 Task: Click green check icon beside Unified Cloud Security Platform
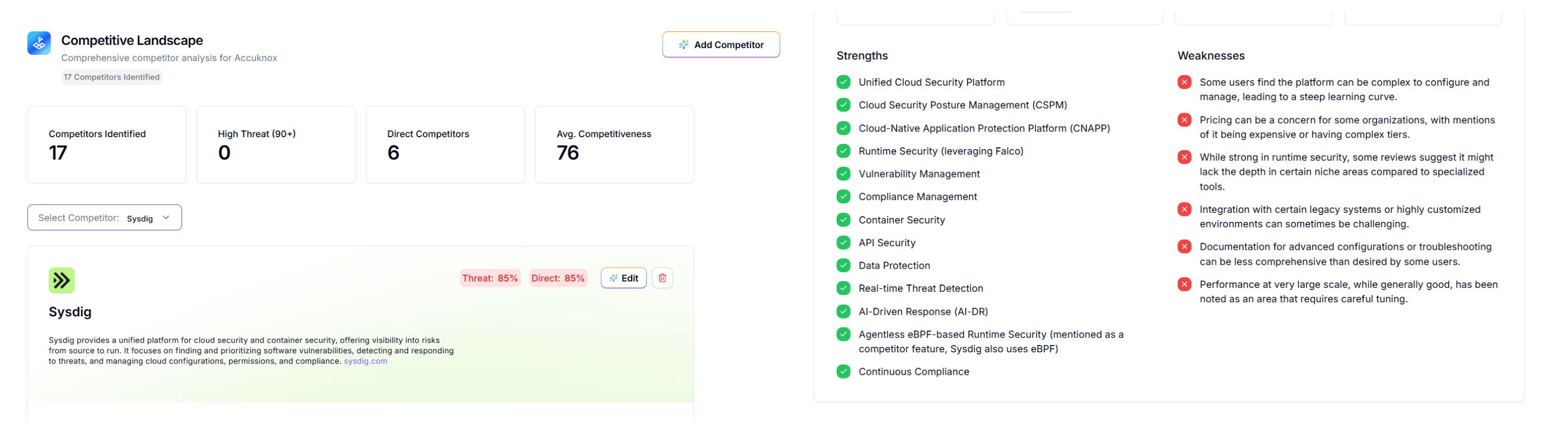[843, 82]
